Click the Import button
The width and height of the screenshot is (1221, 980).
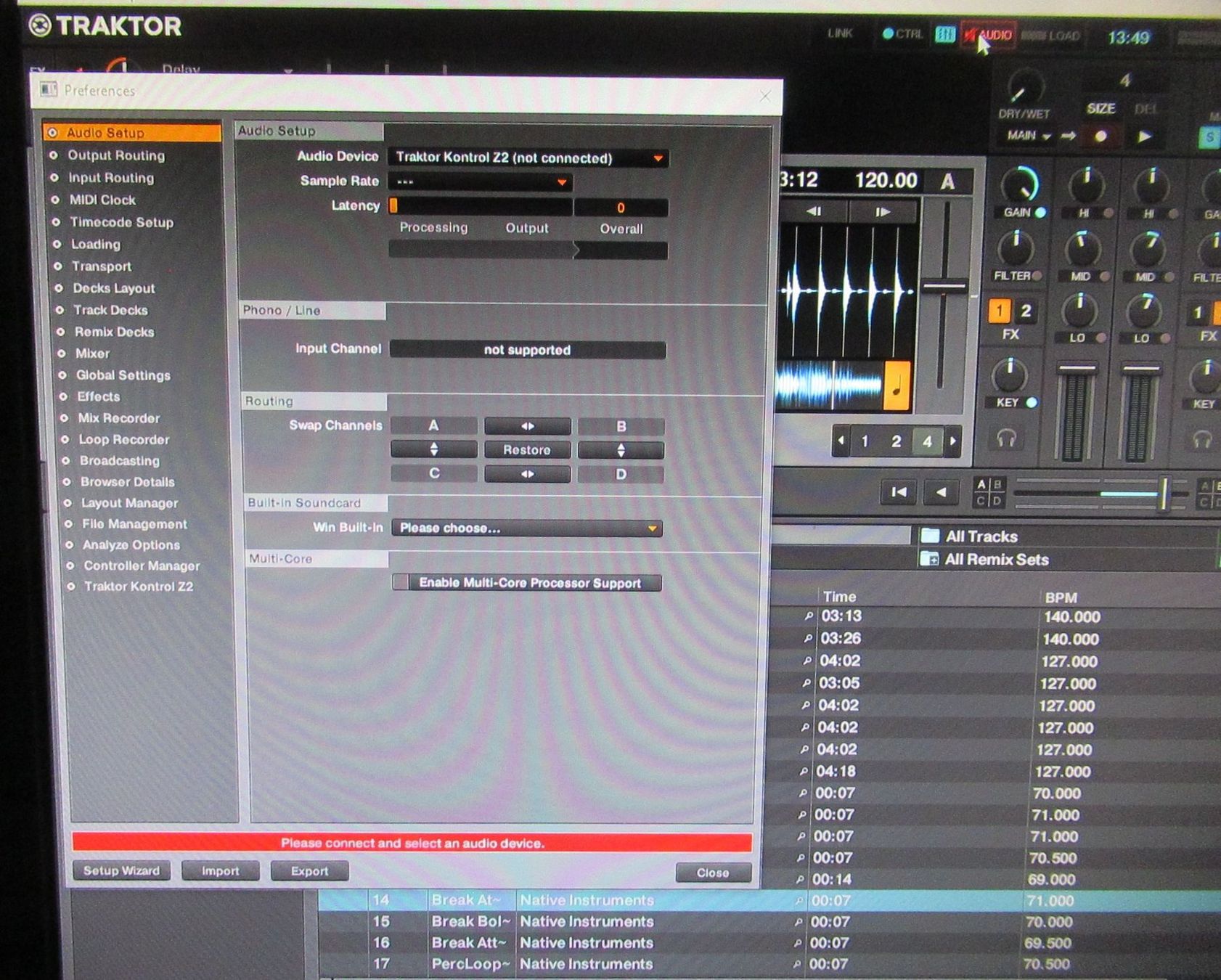[x=220, y=871]
